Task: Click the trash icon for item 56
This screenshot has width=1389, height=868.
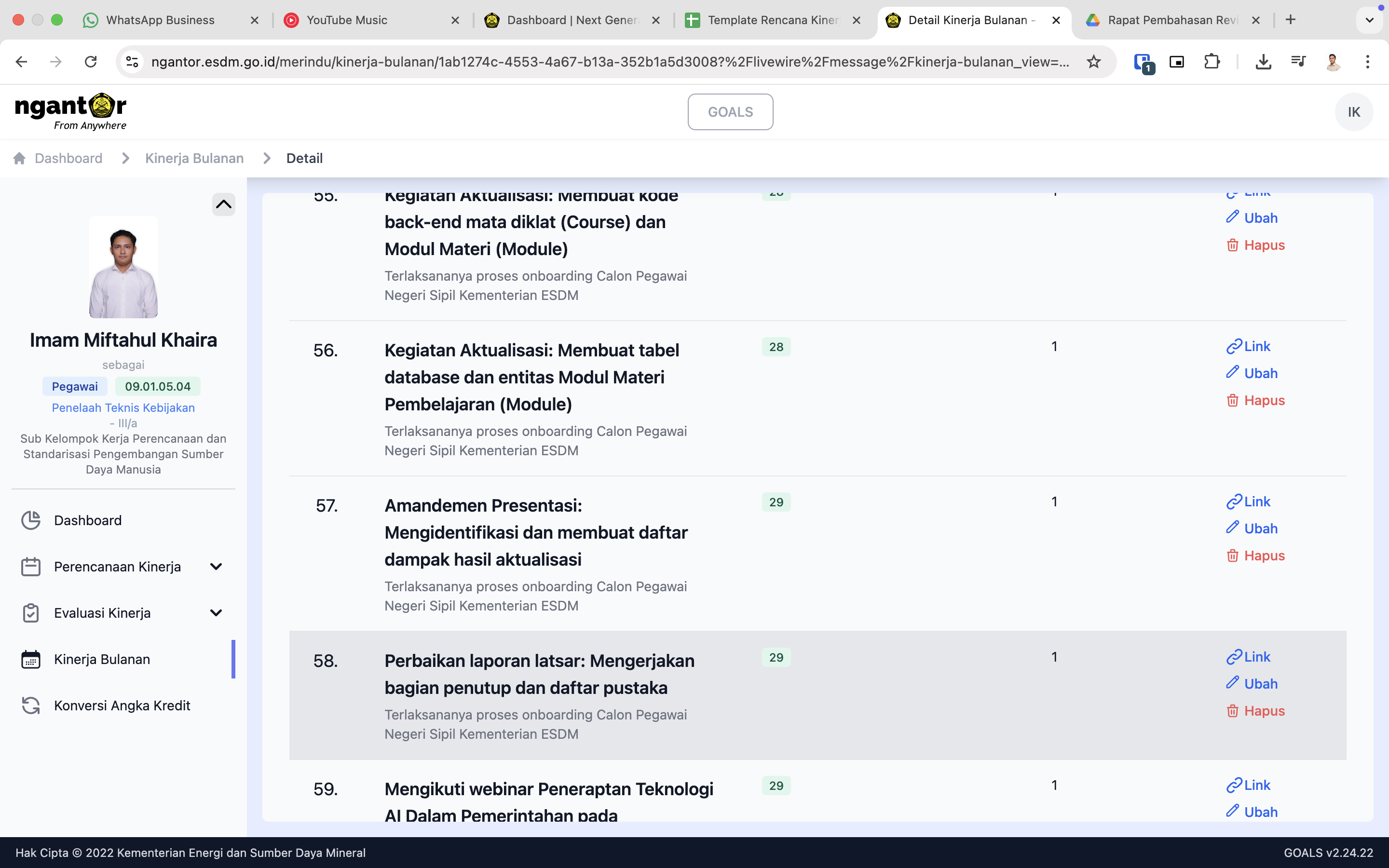Action: [x=1232, y=400]
